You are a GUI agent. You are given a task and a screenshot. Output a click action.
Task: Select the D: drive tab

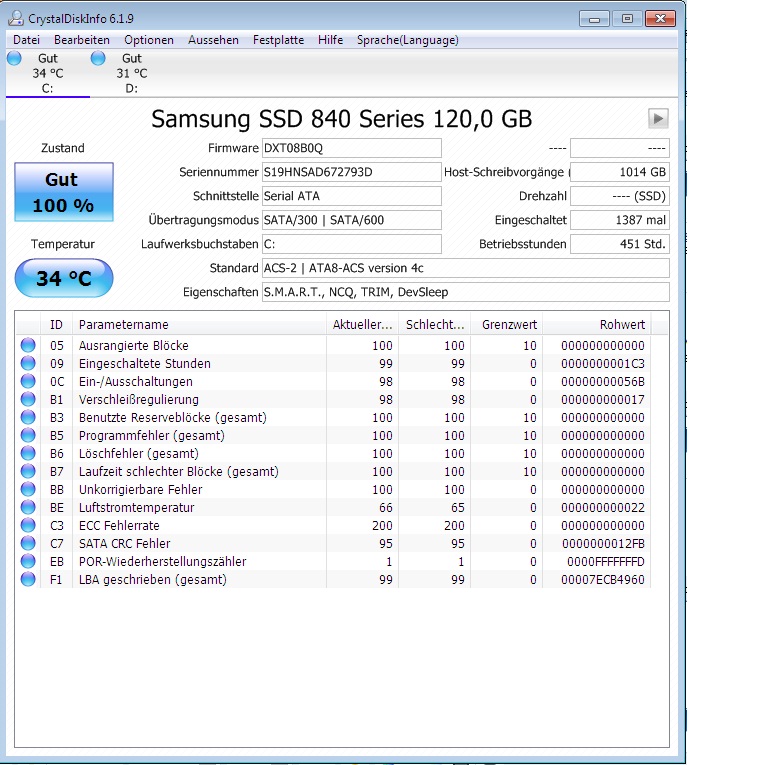(x=132, y=73)
